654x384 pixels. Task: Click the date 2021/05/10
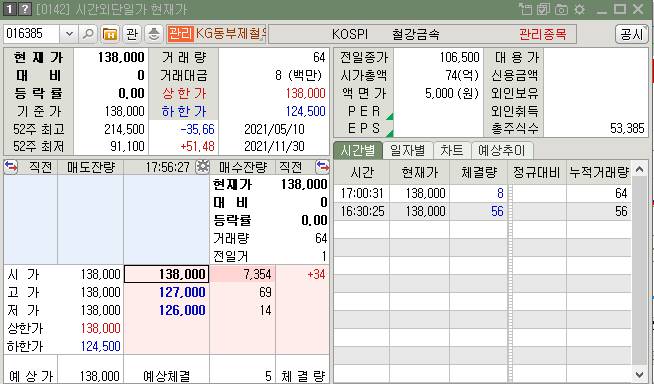pos(274,129)
